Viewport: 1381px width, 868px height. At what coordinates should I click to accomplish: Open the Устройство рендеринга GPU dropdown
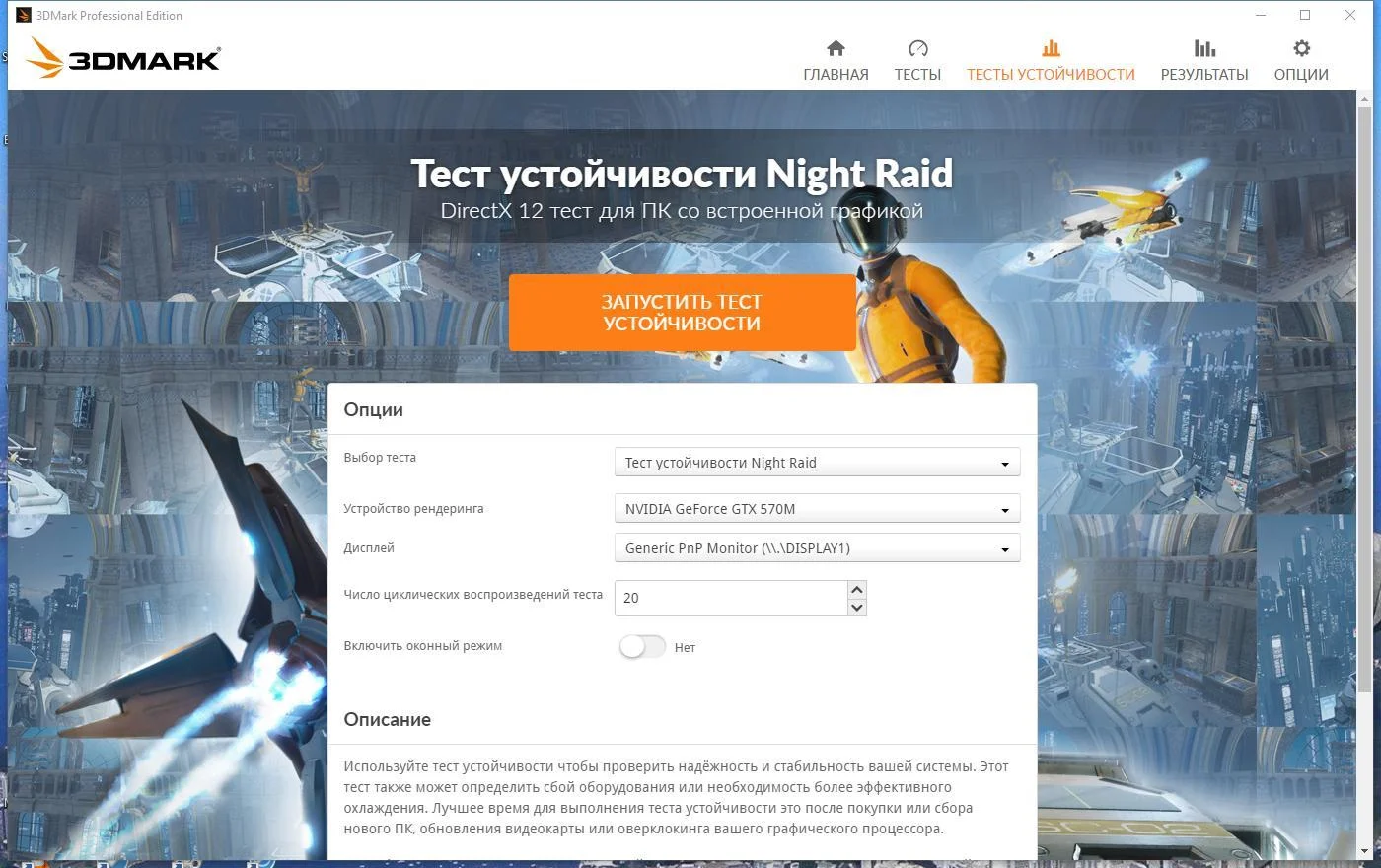[817, 509]
